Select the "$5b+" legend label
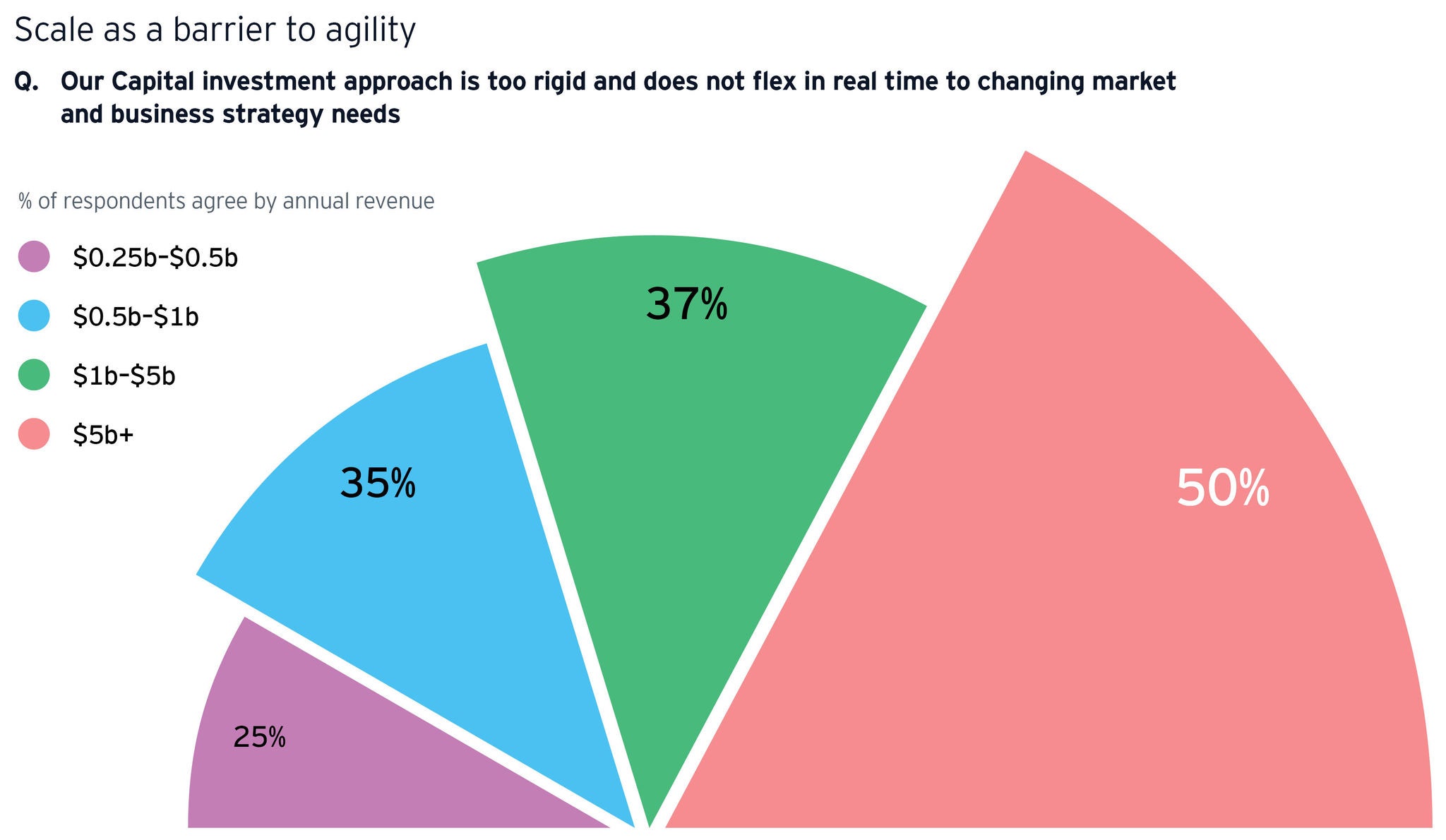This screenshot has width=1446, height=840. pyautogui.click(x=103, y=435)
